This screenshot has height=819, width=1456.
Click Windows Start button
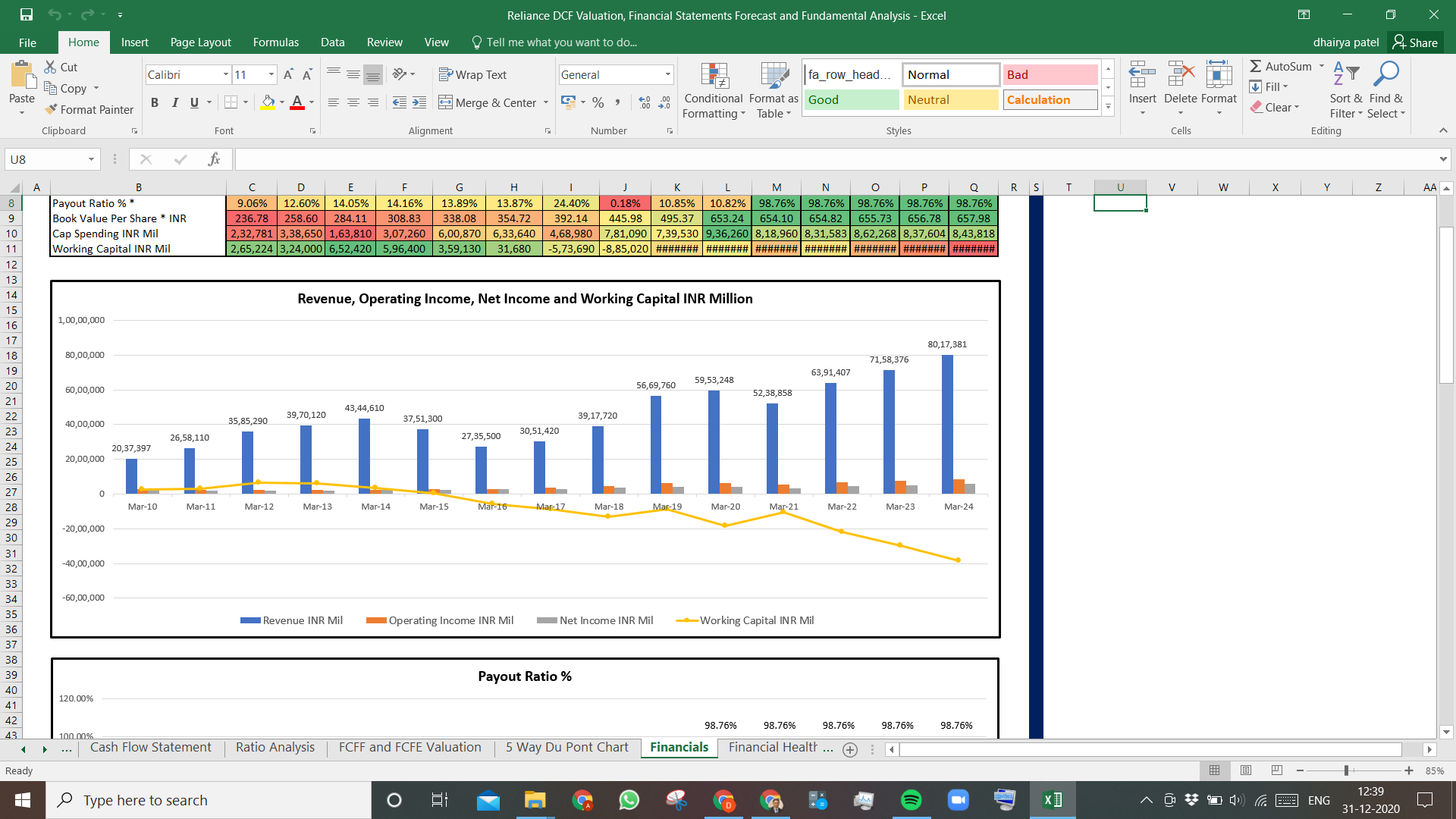tap(23, 800)
